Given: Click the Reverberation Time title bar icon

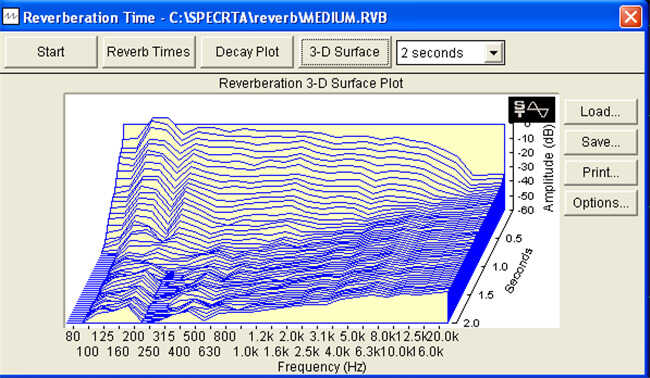Looking at the screenshot, I should [x=10, y=17].
